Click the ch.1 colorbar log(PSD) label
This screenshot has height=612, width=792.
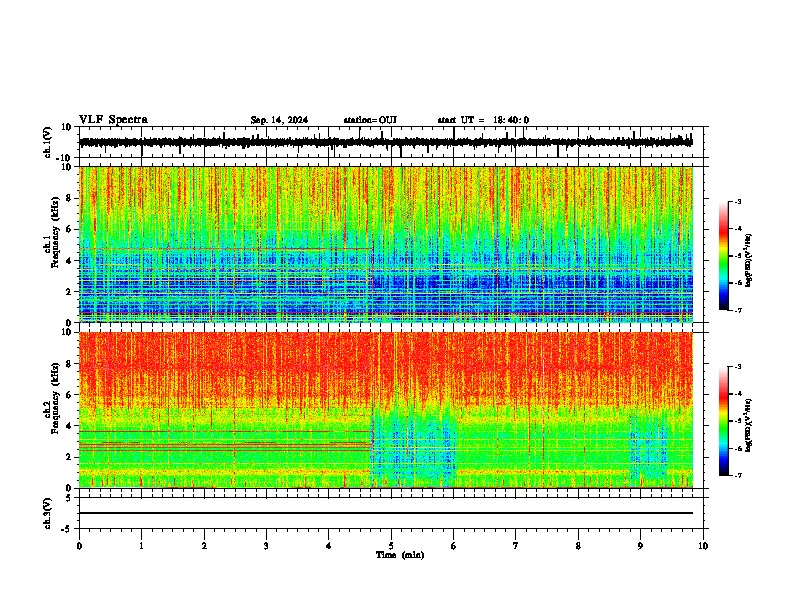pyautogui.click(x=749, y=261)
